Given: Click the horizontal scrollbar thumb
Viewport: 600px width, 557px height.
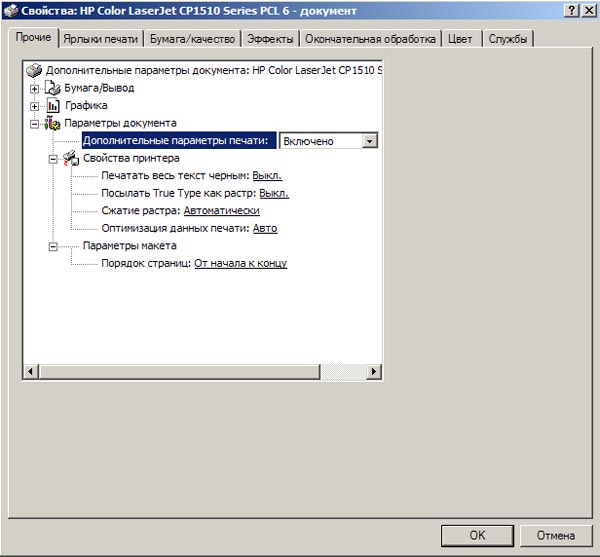Looking at the screenshot, I should pyautogui.click(x=179, y=371).
